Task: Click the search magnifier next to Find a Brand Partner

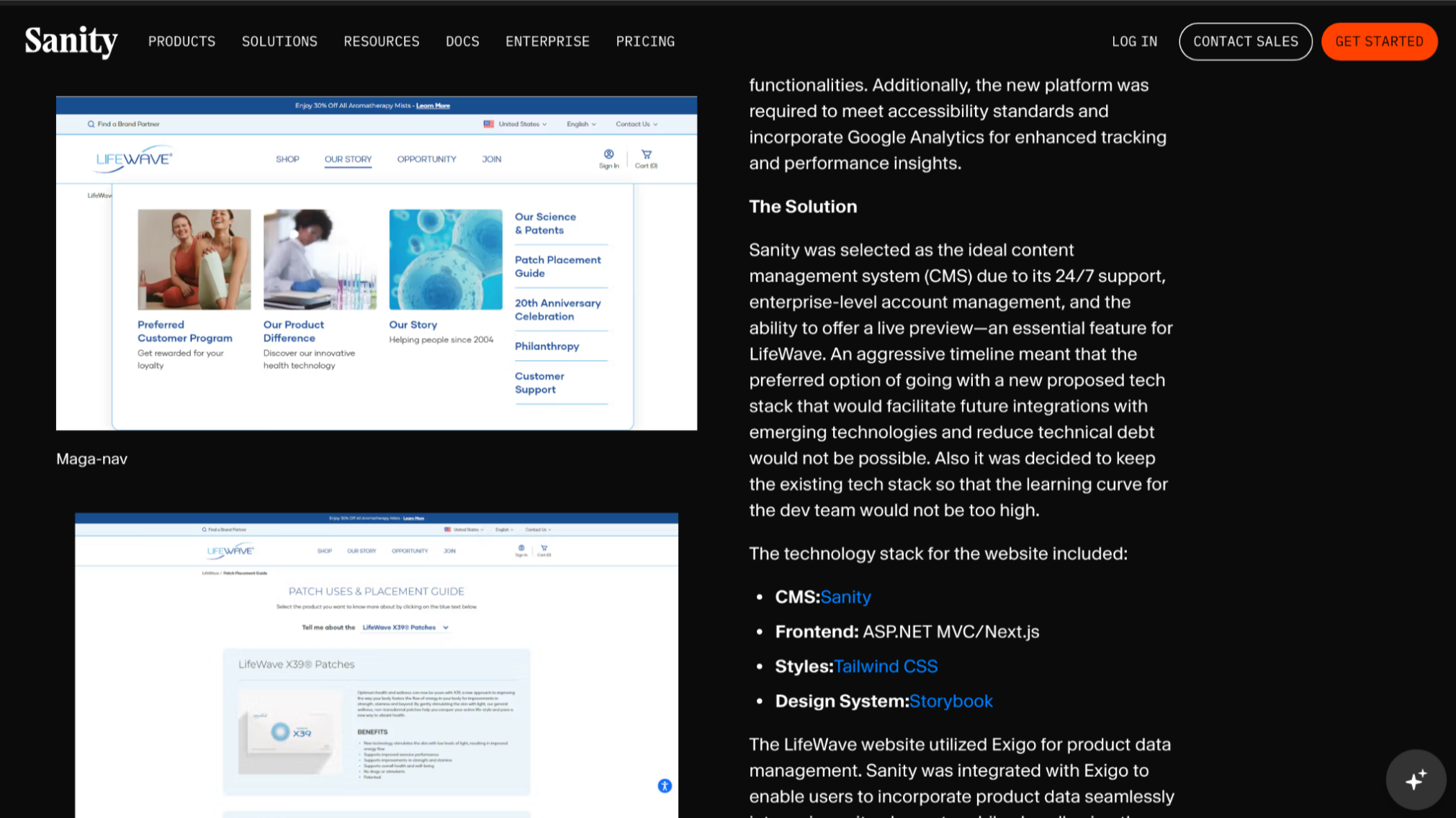Action: coord(89,123)
